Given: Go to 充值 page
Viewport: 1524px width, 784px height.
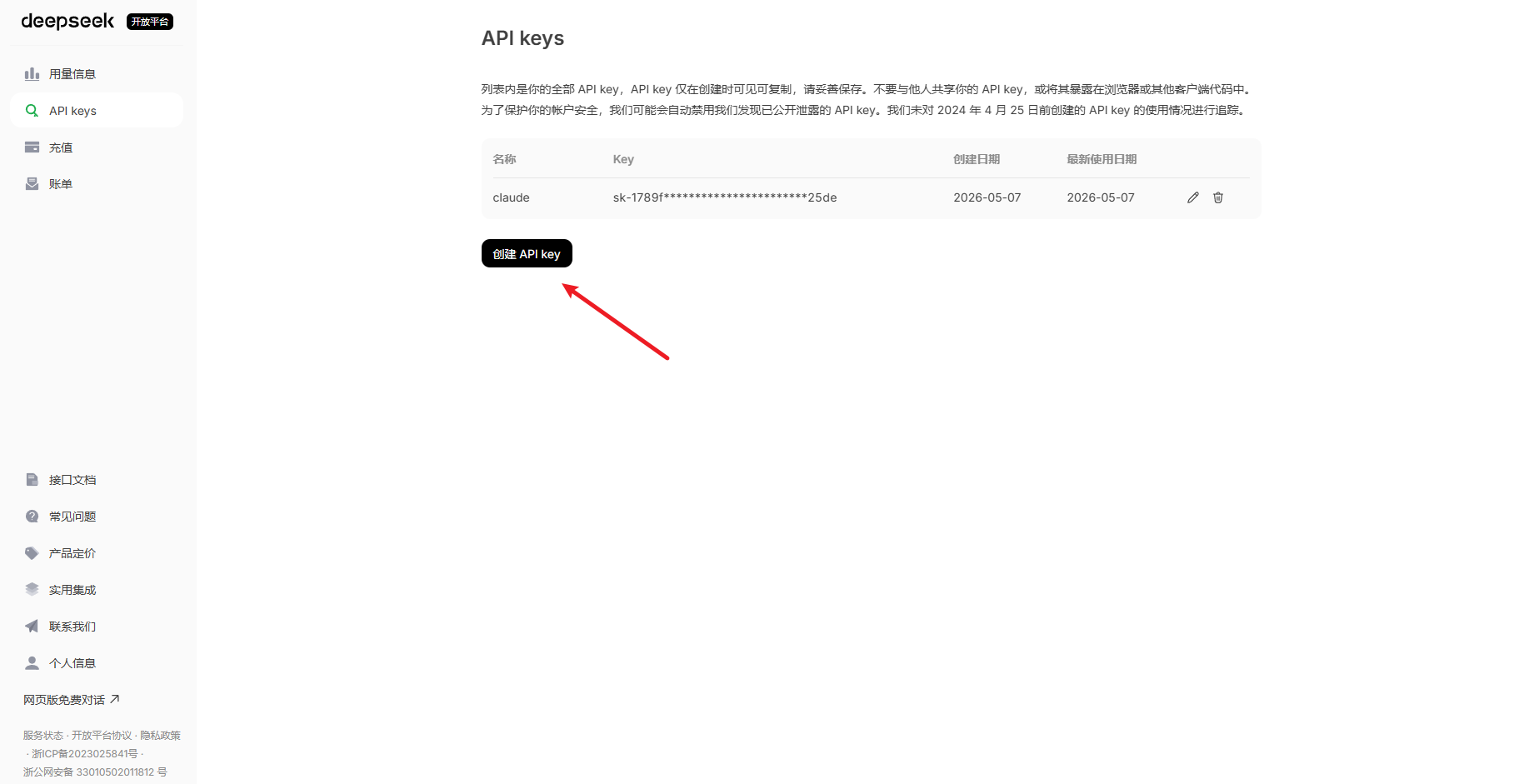Looking at the screenshot, I should [97, 147].
